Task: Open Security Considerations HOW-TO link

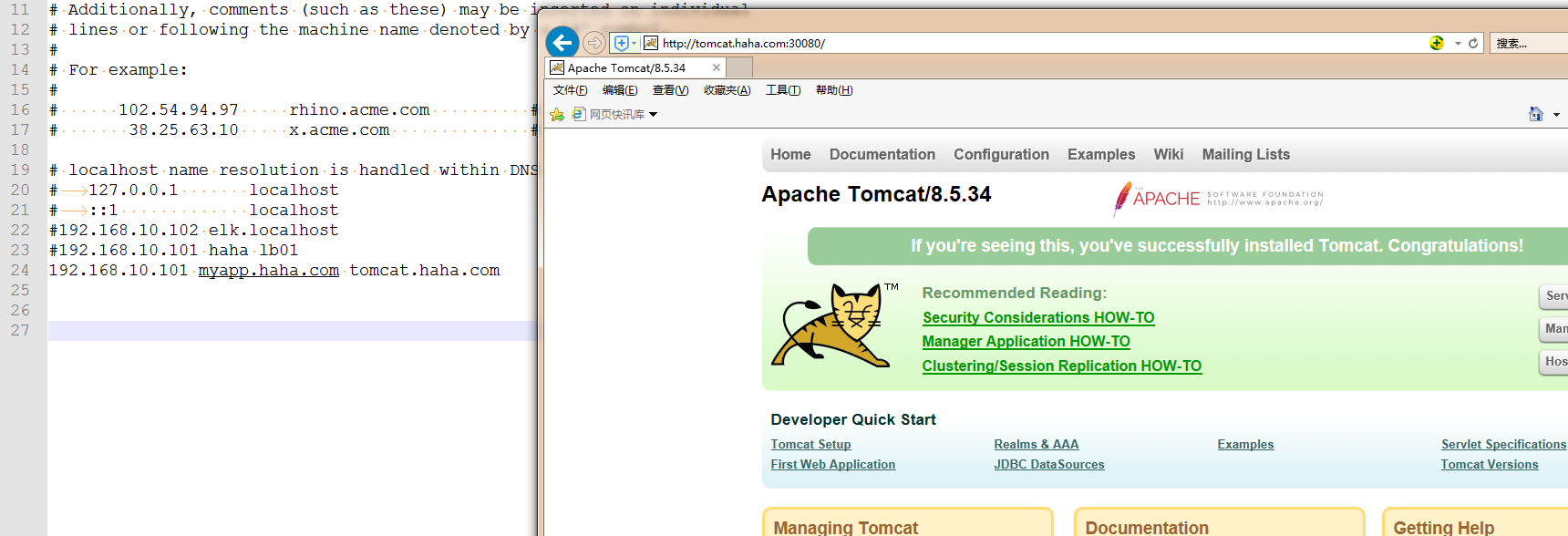Action: coord(1038,317)
